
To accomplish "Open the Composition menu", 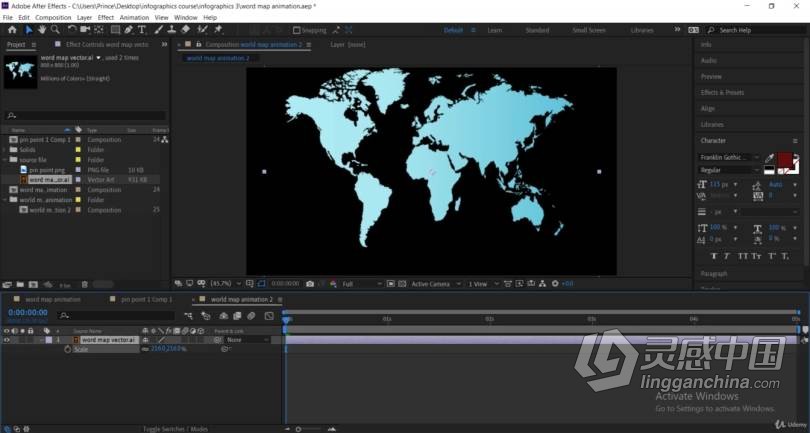I will pyautogui.click(x=53, y=18).
